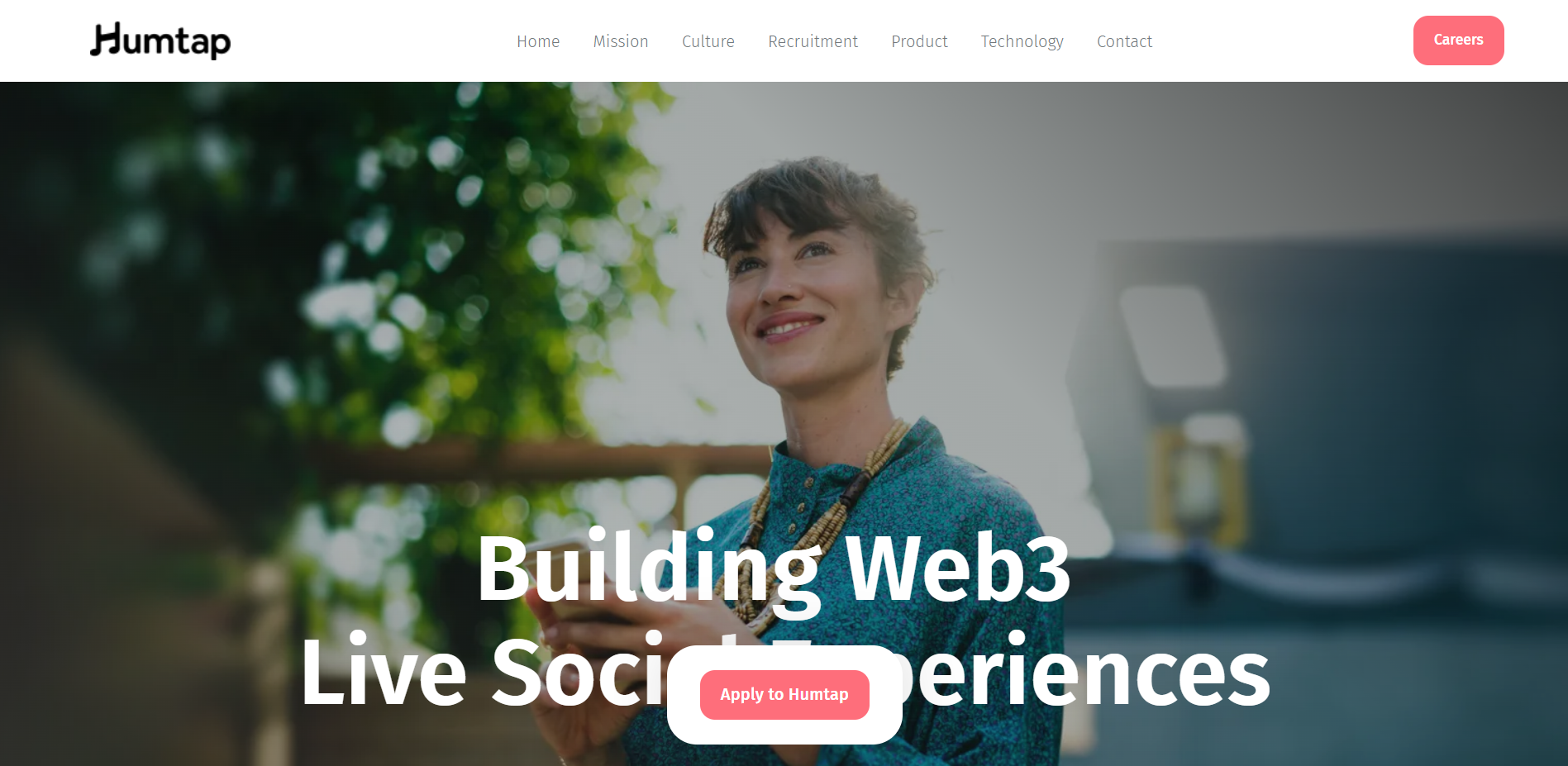Select Culture in the navigation bar
Screen dimensions: 1568x766
(x=708, y=41)
